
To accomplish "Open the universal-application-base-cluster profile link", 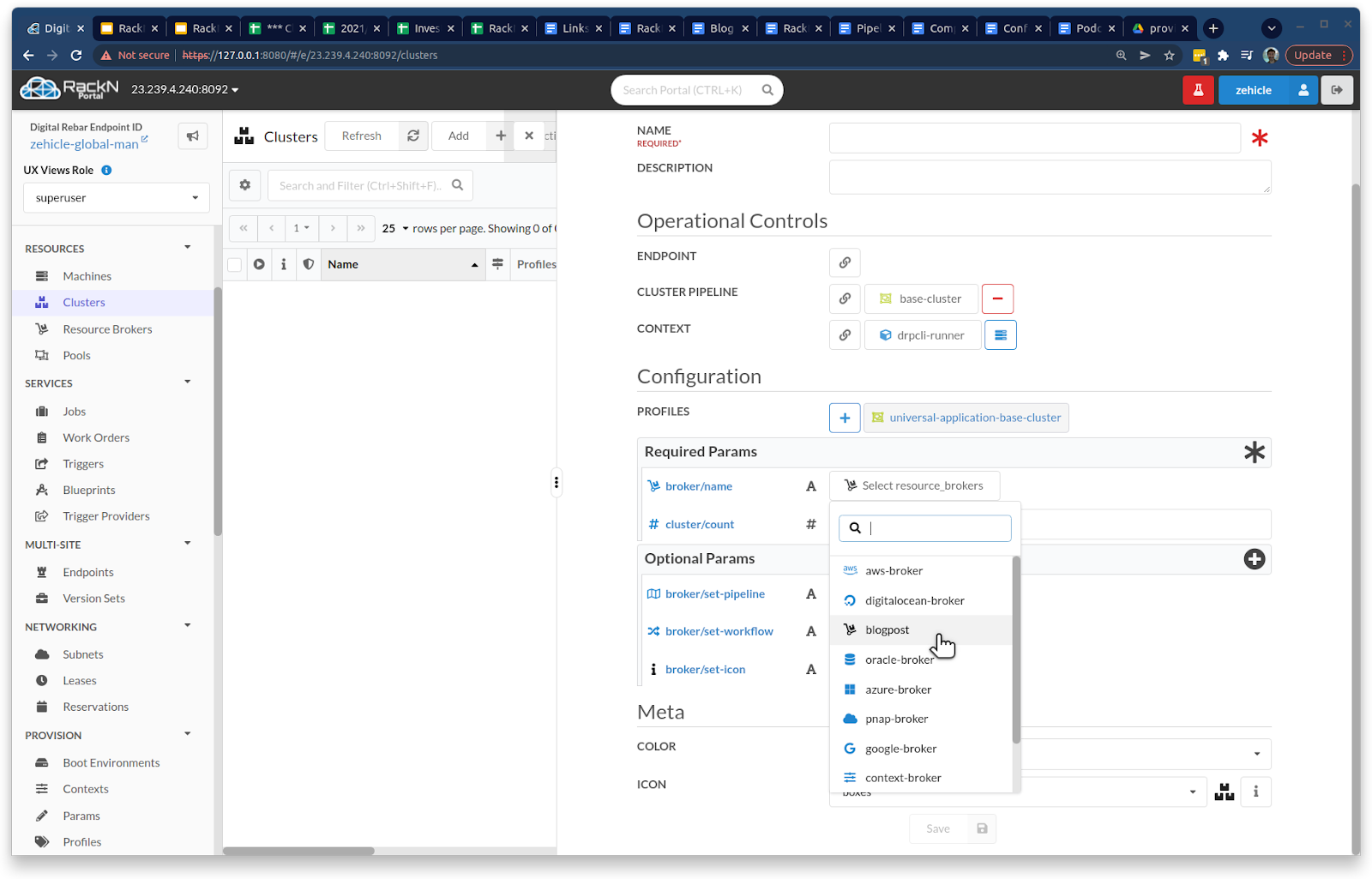I will click(x=975, y=418).
